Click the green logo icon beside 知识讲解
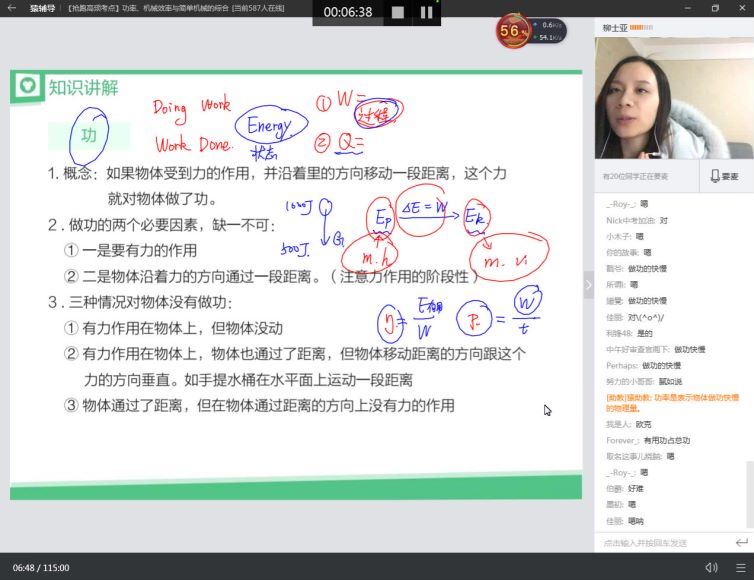Viewport: 754px width, 580px height. [27, 86]
